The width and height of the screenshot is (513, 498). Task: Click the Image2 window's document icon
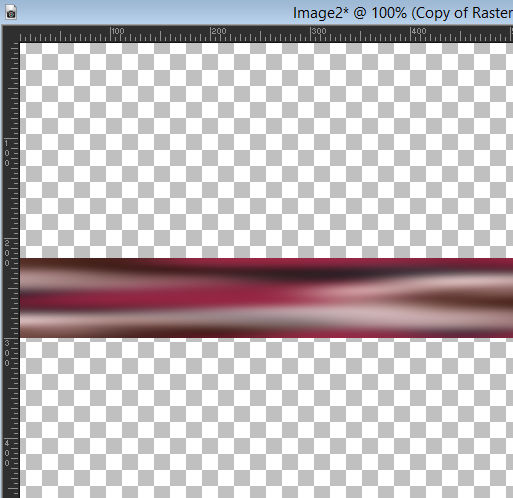[11, 12]
